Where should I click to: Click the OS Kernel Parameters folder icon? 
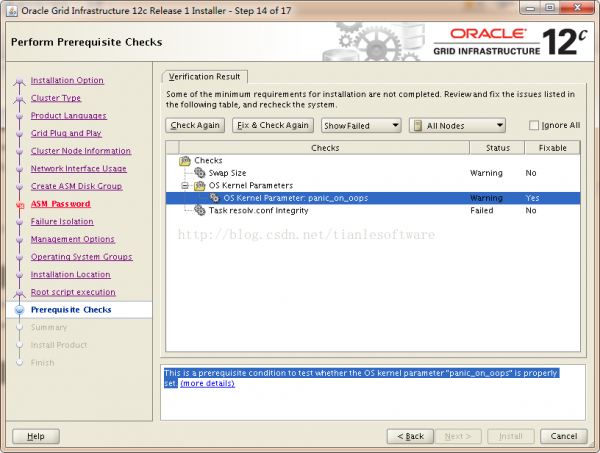[200, 186]
